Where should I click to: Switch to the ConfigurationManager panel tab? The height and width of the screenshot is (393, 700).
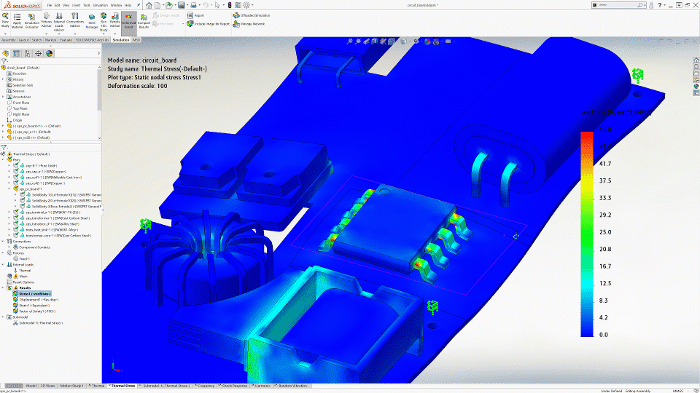27,54
